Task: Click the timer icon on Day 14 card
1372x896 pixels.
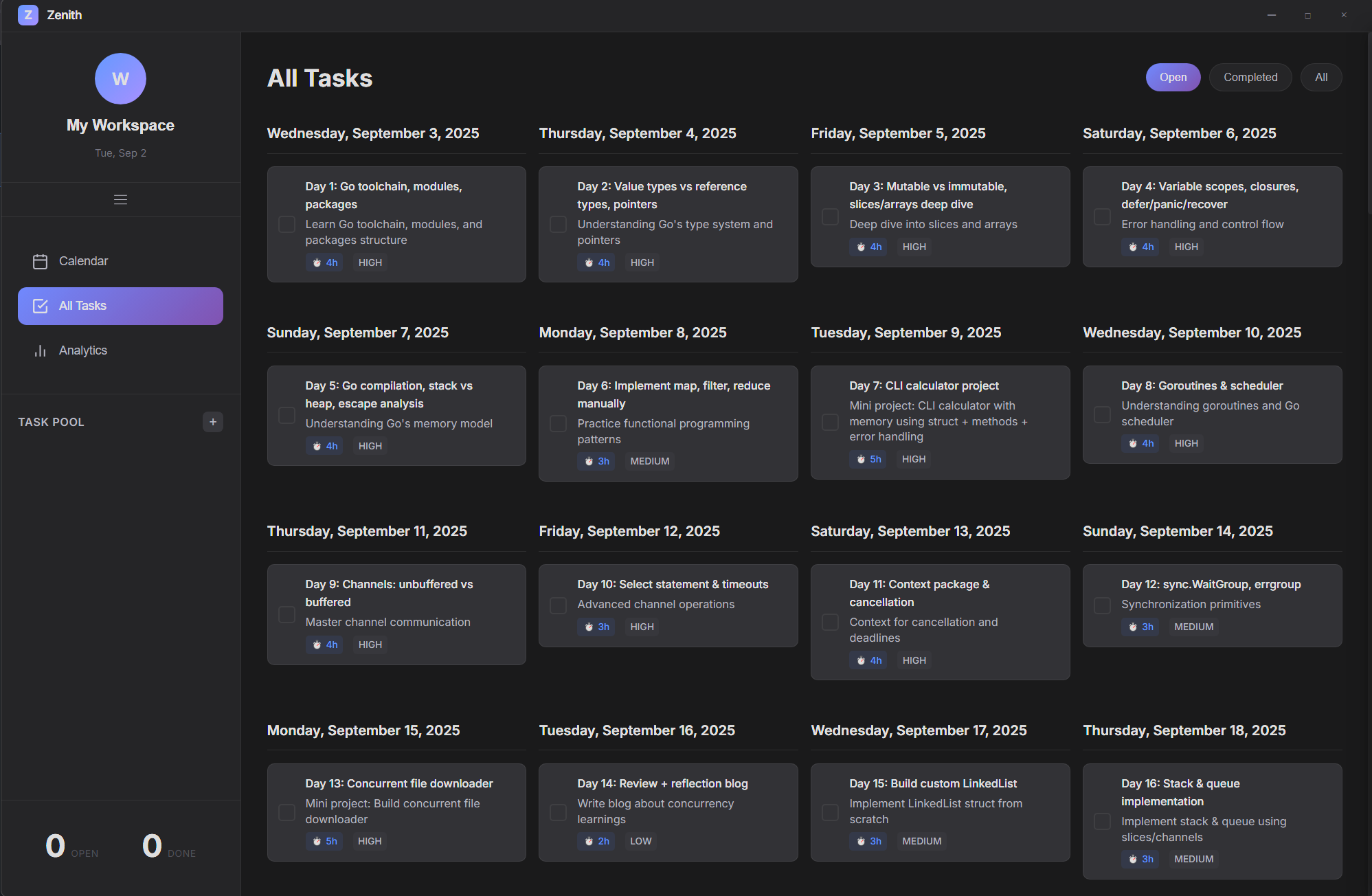Action: point(588,841)
